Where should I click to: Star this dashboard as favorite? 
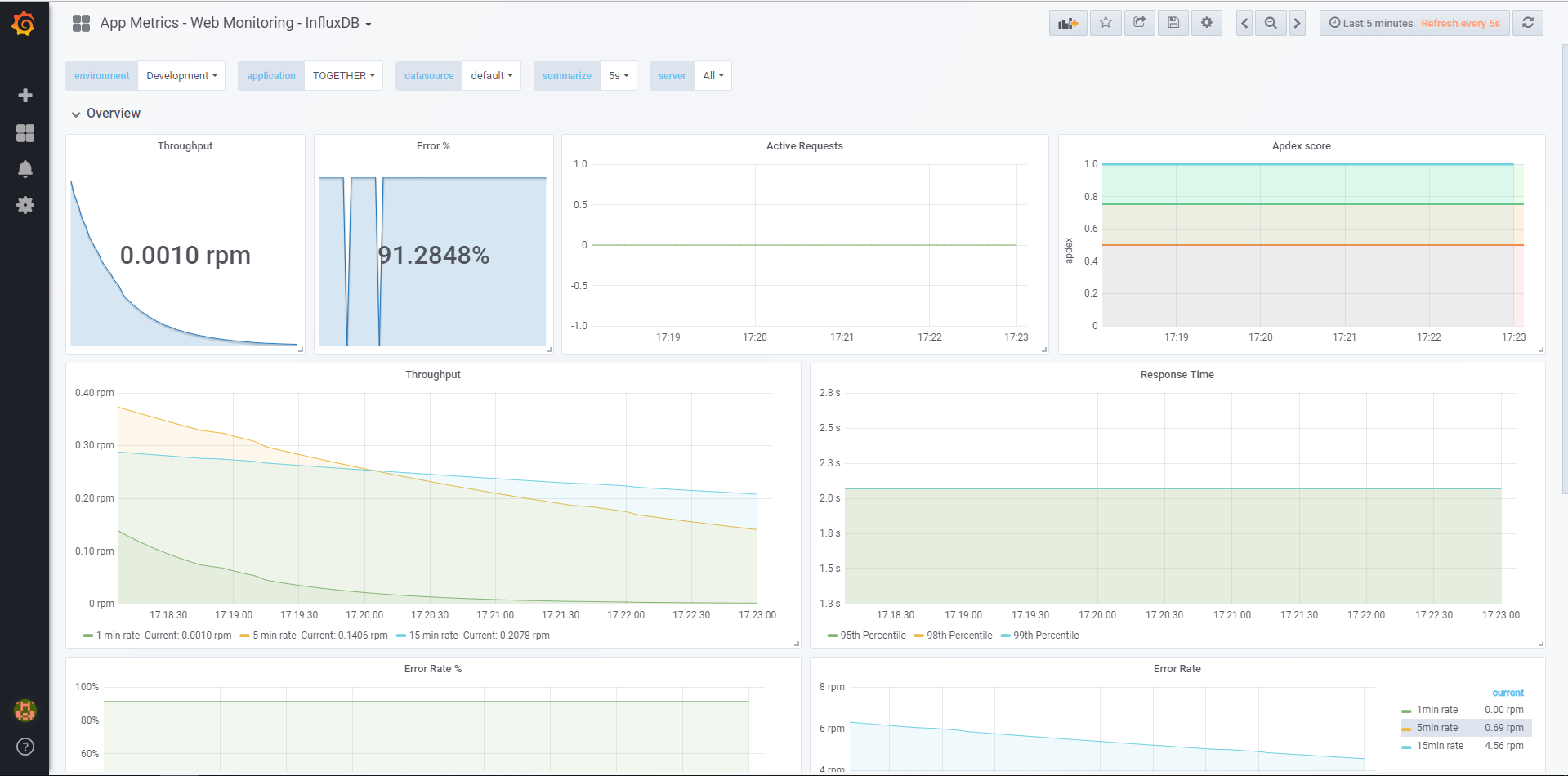click(x=1106, y=23)
